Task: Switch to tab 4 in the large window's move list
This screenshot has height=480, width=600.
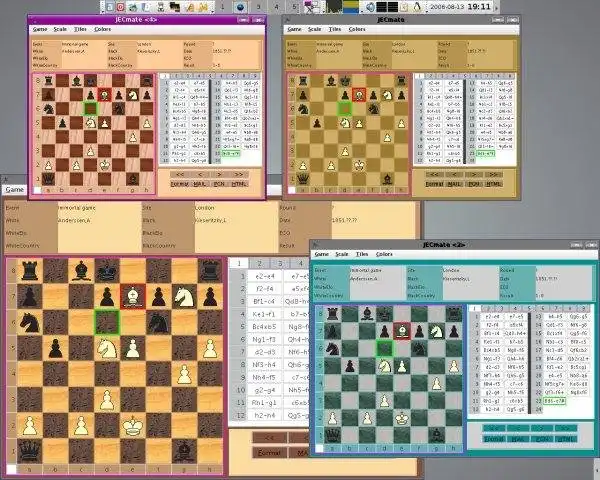Action: point(300,263)
